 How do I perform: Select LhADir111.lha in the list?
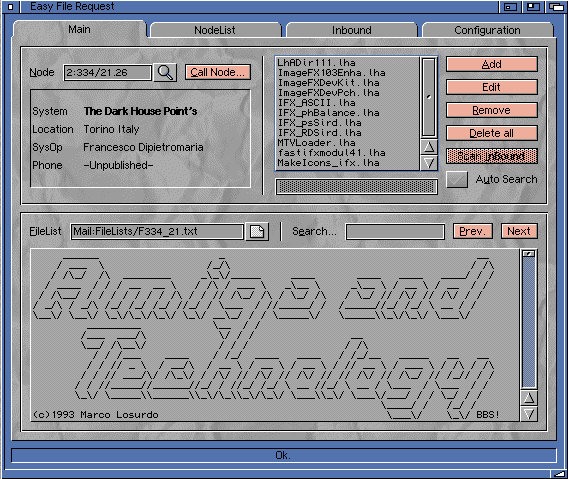(x=347, y=63)
